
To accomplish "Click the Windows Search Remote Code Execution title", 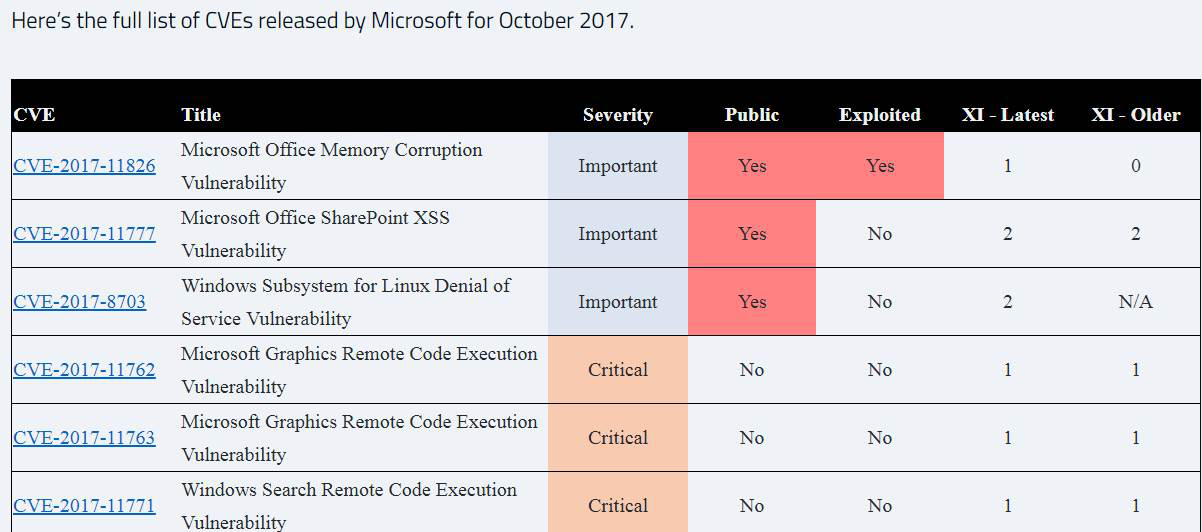I will coord(349,490).
